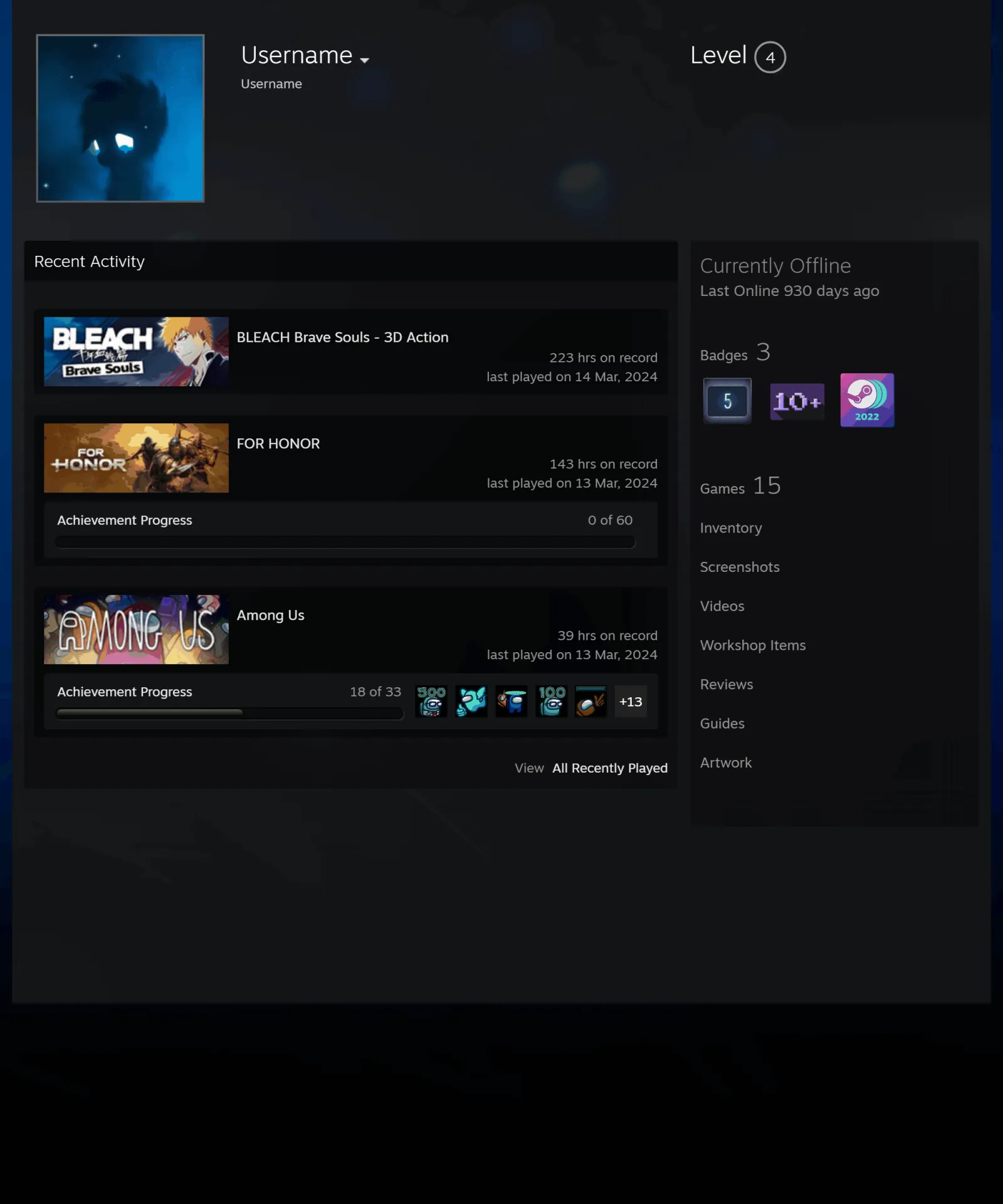This screenshot has height=1204, width=1003.
Task: Click 'Last Online 930 days ago' text
Action: click(x=789, y=291)
